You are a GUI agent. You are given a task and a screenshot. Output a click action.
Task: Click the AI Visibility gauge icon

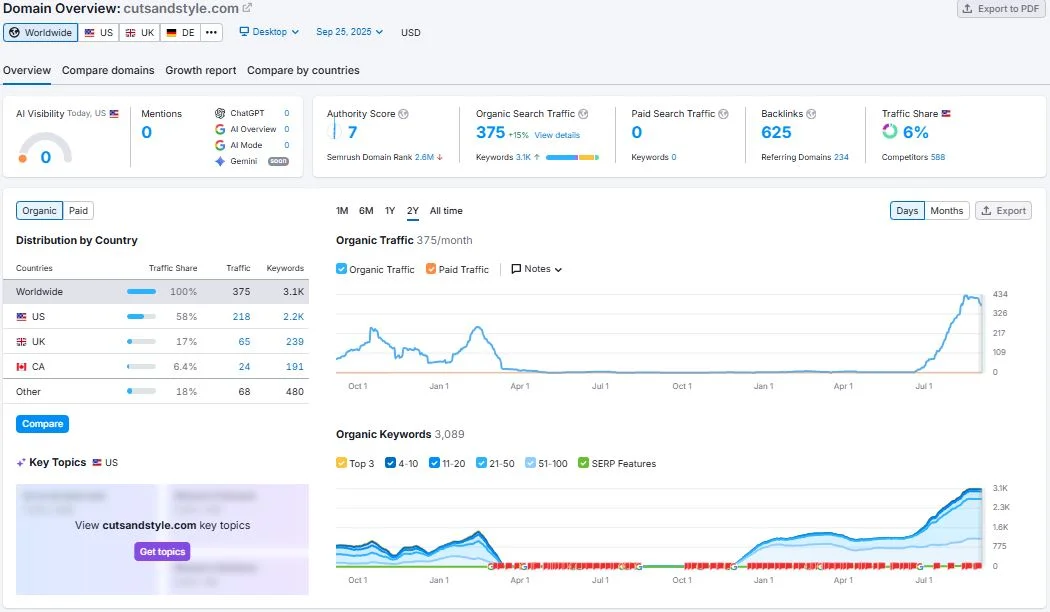click(x=45, y=148)
